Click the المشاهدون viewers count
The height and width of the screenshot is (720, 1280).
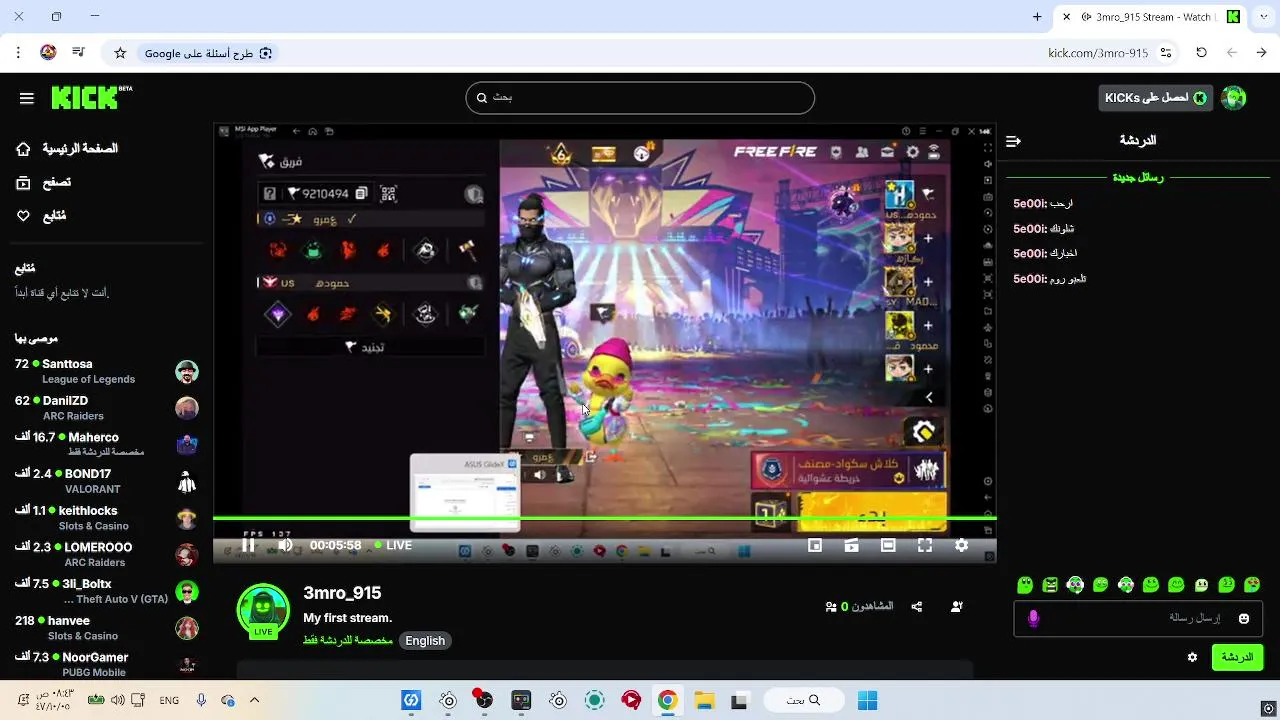tap(859, 606)
